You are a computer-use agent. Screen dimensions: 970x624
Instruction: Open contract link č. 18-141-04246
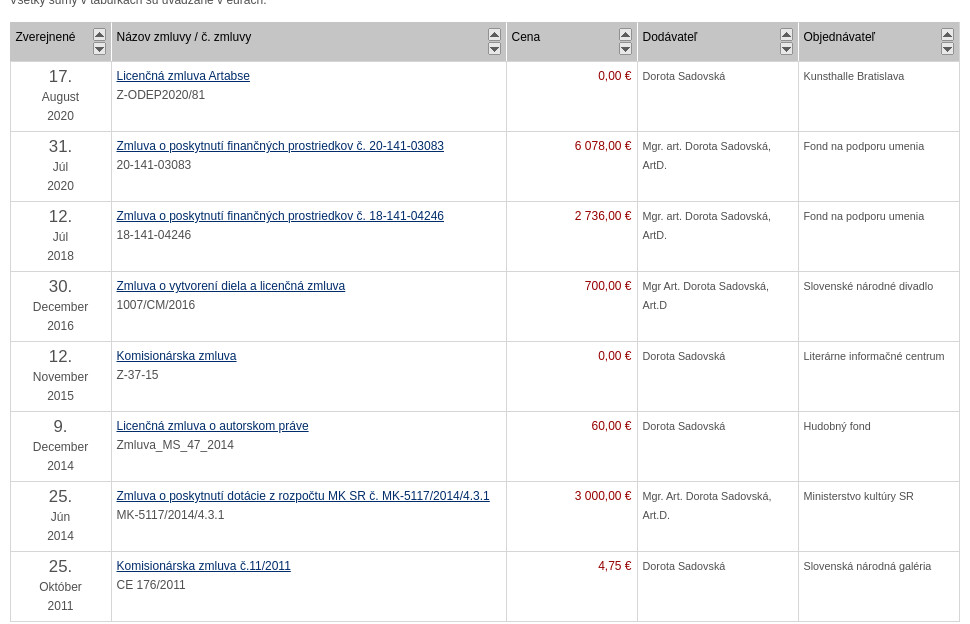(280, 216)
